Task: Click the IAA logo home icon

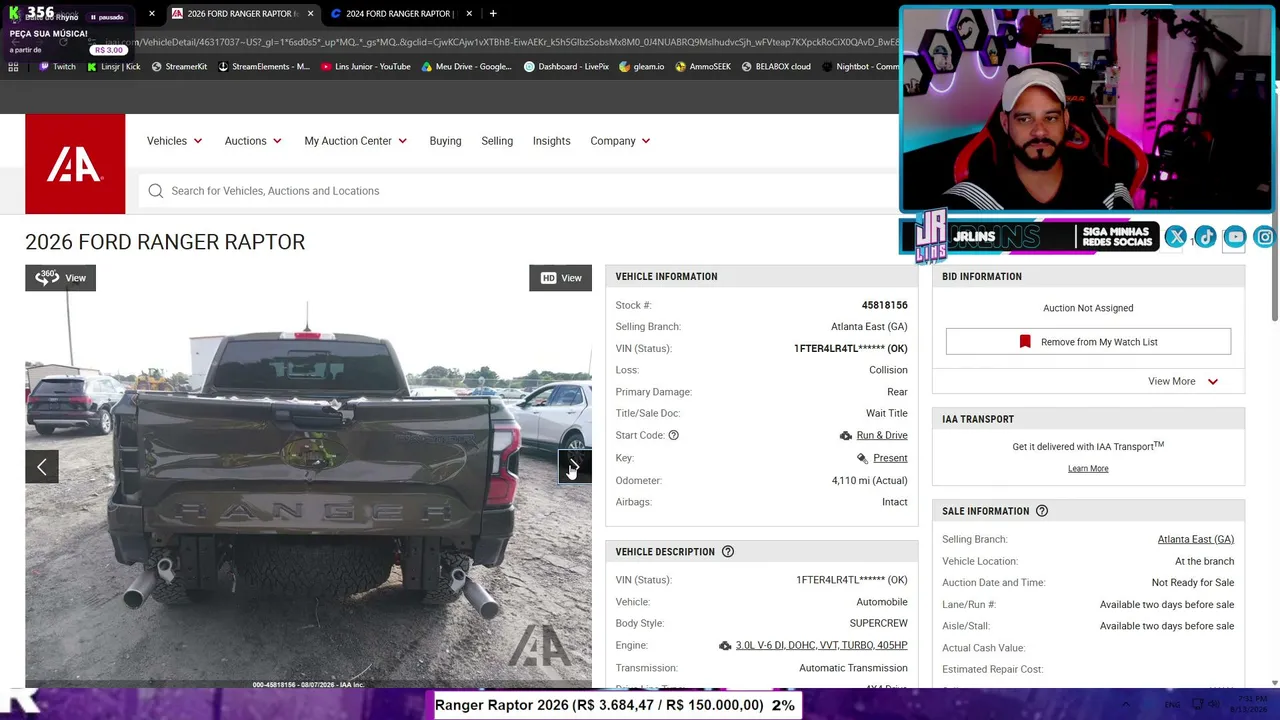Action: tap(75, 164)
